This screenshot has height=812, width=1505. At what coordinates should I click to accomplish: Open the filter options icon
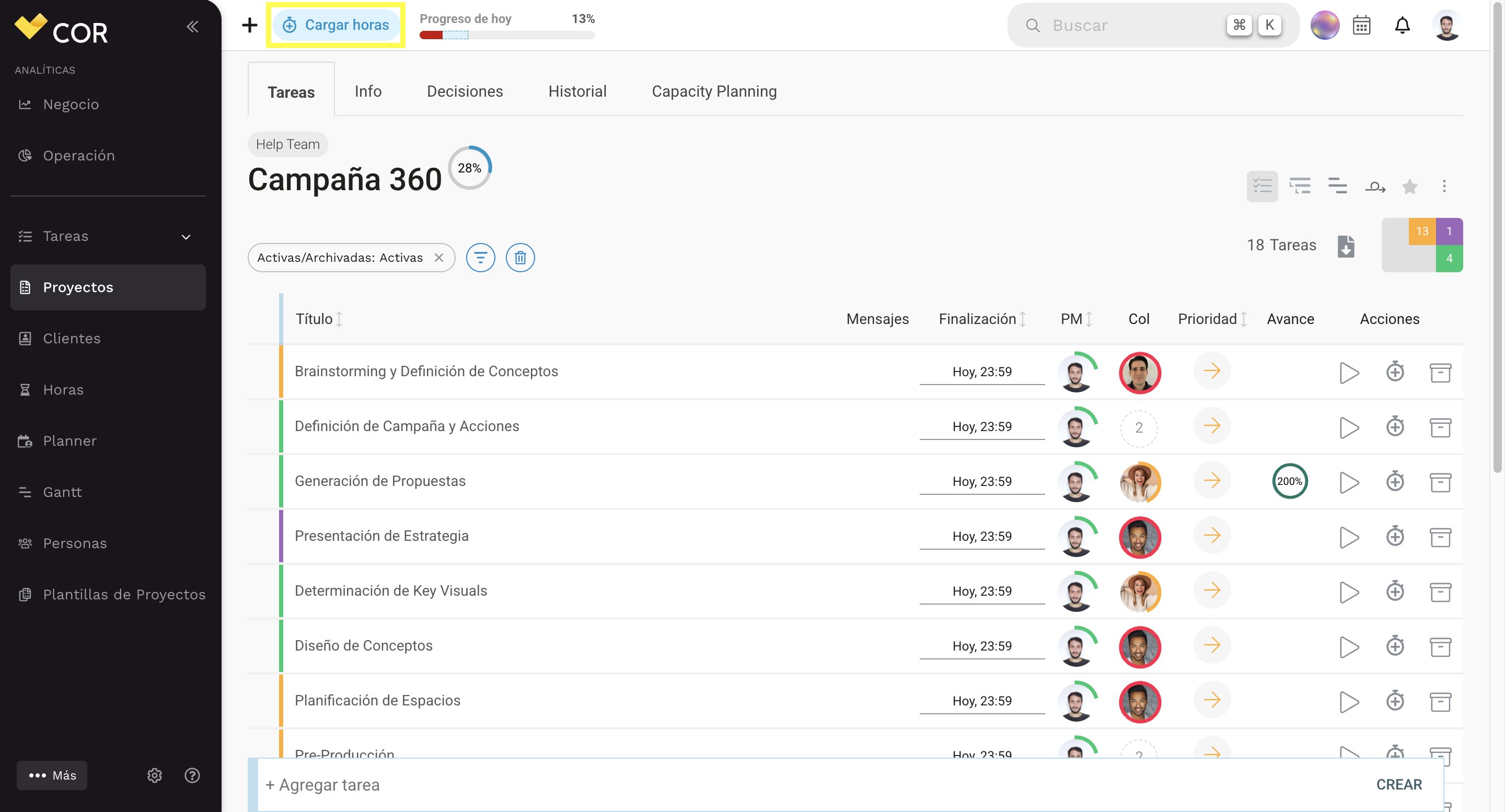point(480,258)
